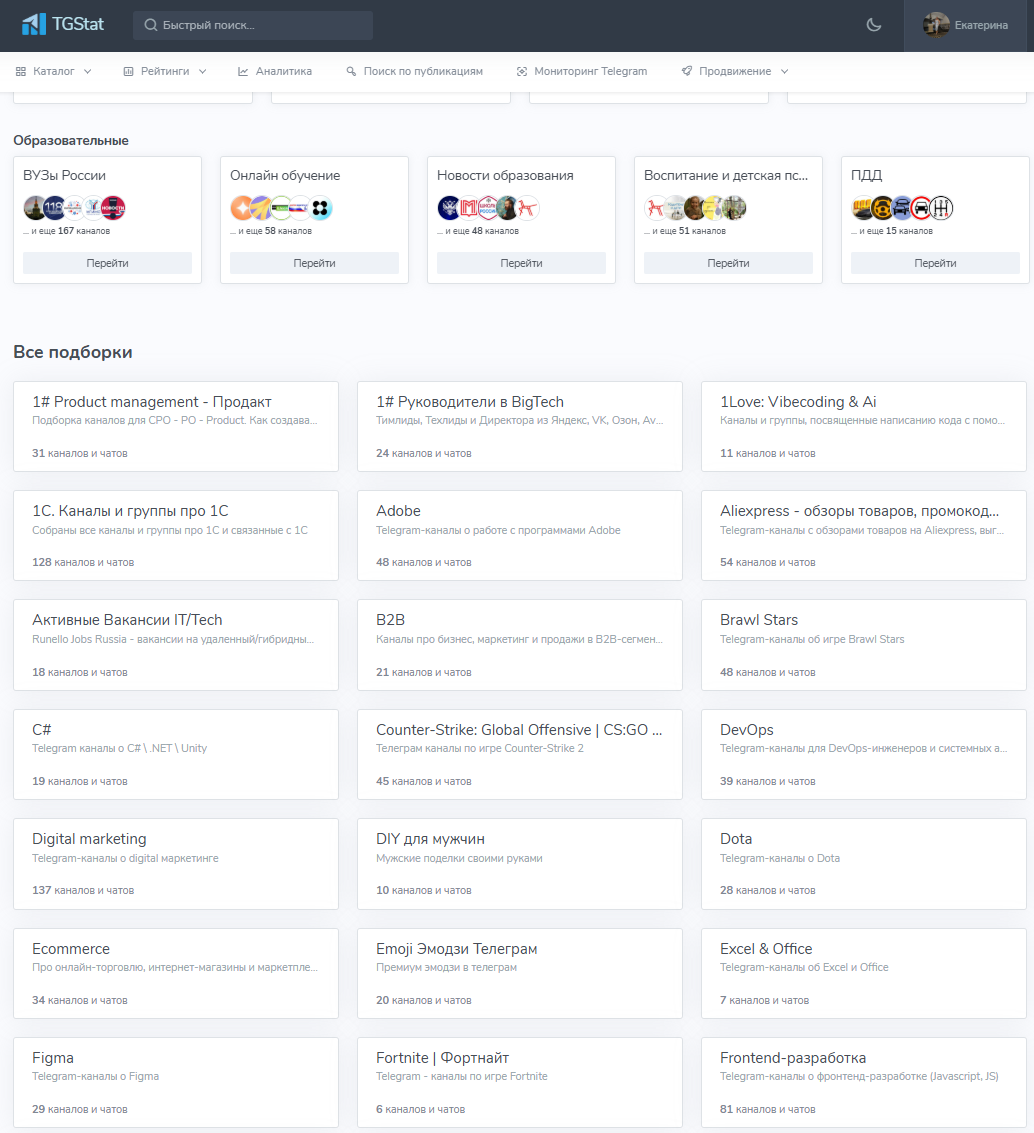1034x1133 pixels.
Task: Click first channel avatar in Новости образования
Action: 450,208
